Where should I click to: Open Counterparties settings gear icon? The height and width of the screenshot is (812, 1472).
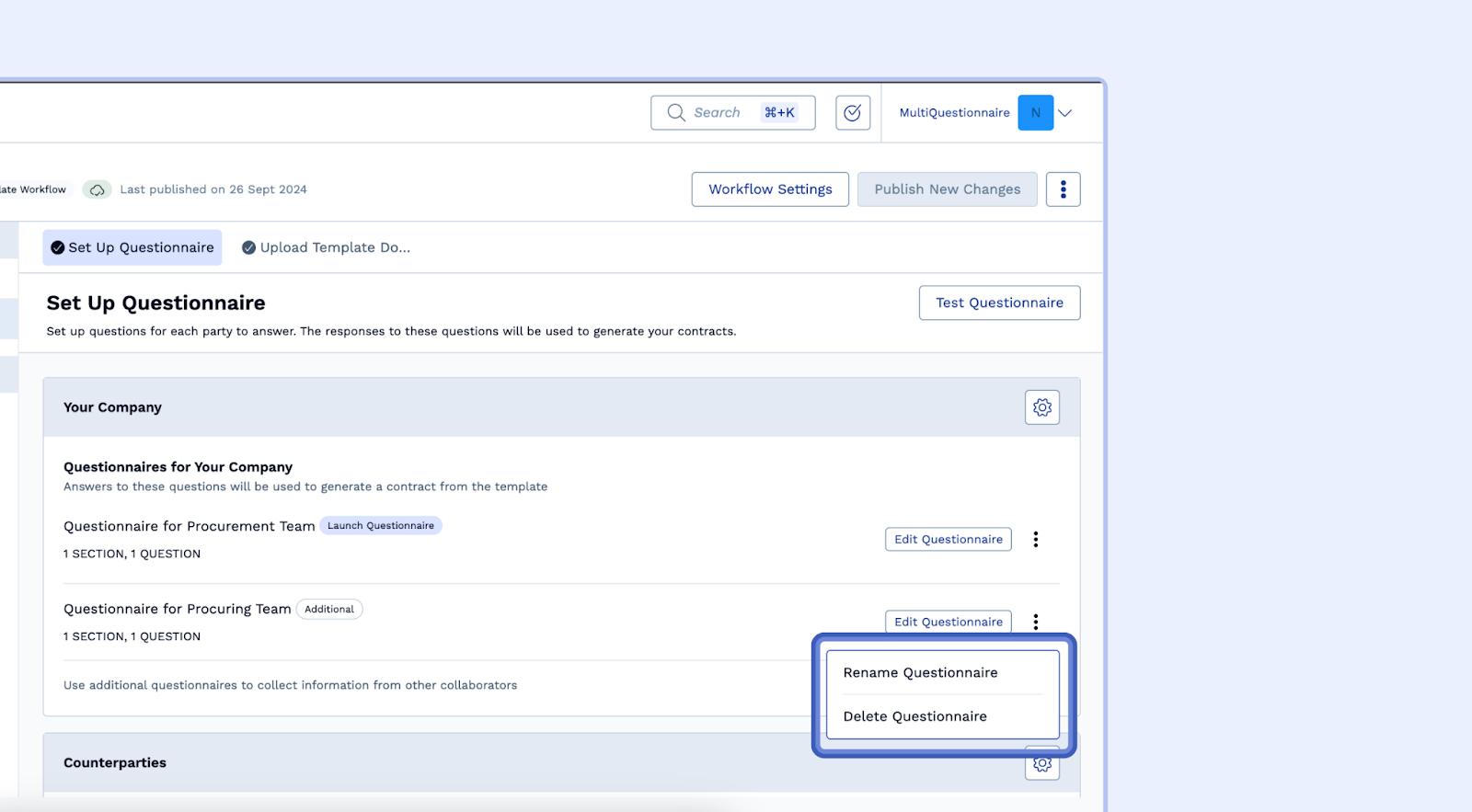(x=1041, y=765)
